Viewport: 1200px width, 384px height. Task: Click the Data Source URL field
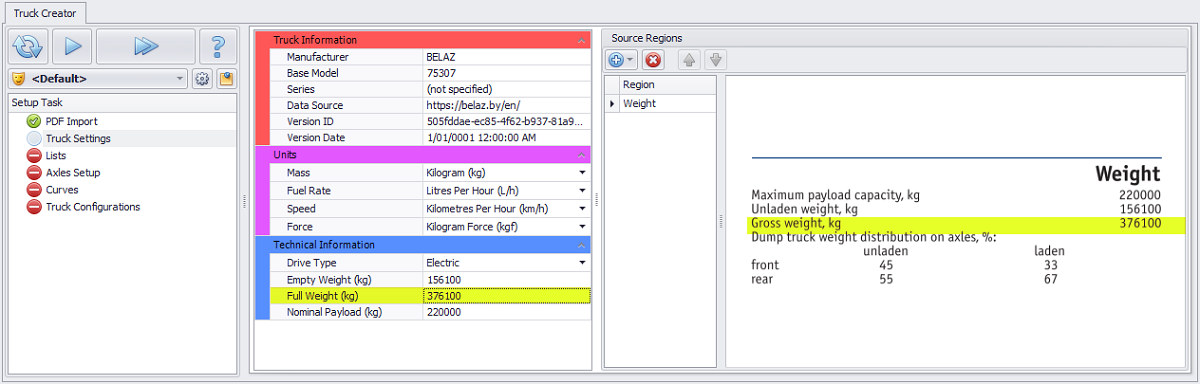506,105
